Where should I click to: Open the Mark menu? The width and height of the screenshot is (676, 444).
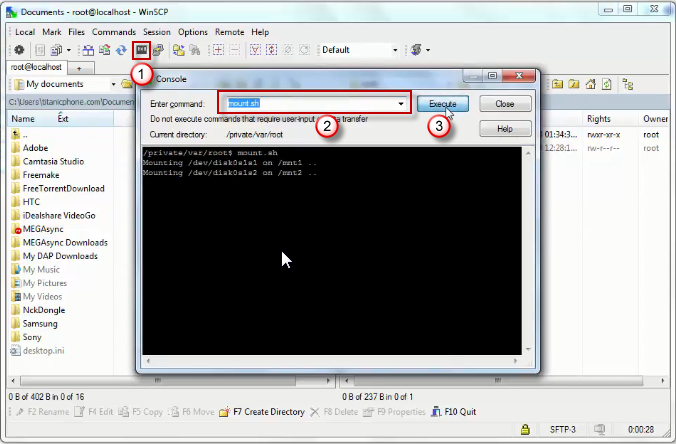[52, 32]
